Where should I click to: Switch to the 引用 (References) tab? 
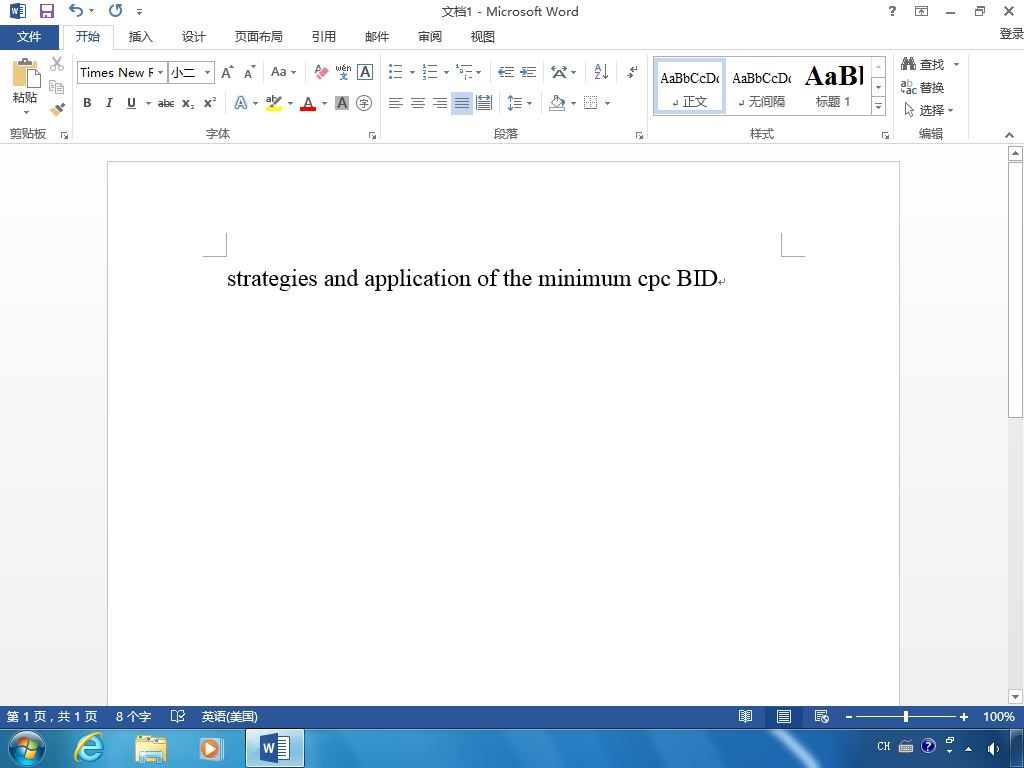[323, 37]
